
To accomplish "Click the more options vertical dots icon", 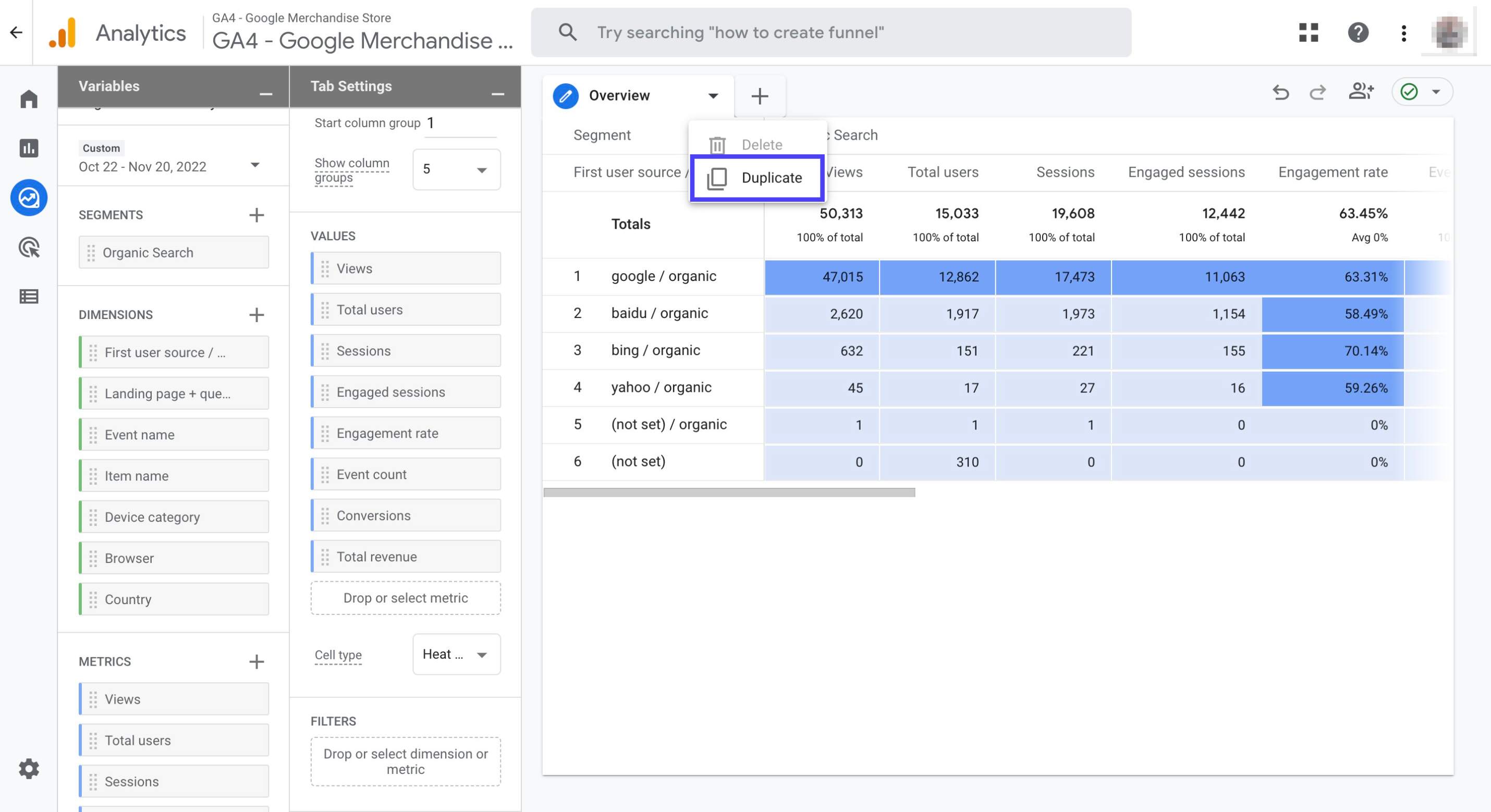I will pyautogui.click(x=1403, y=32).
